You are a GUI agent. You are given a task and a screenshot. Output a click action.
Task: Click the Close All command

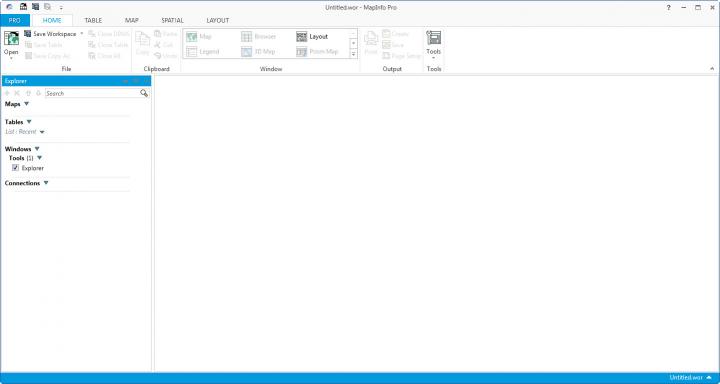pyautogui.click(x=104, y=56)
